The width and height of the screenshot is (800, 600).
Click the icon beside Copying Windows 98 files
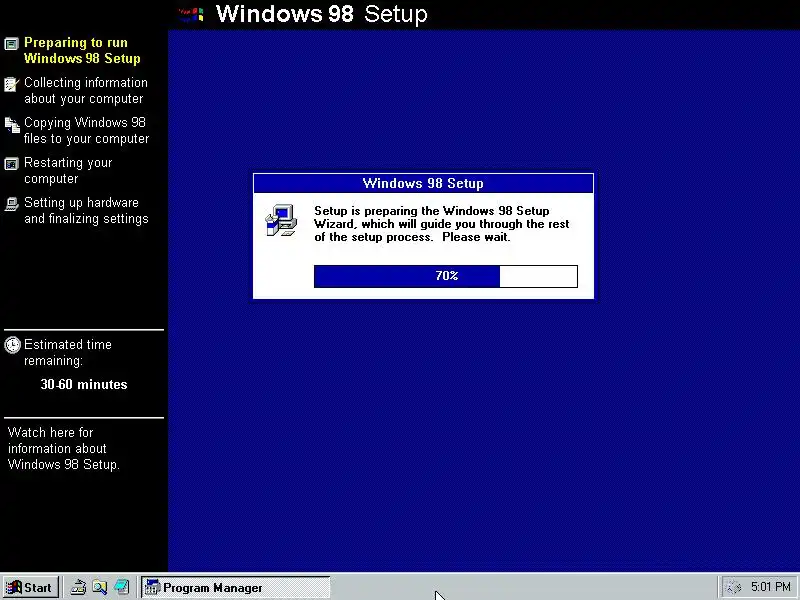[12, 124]
